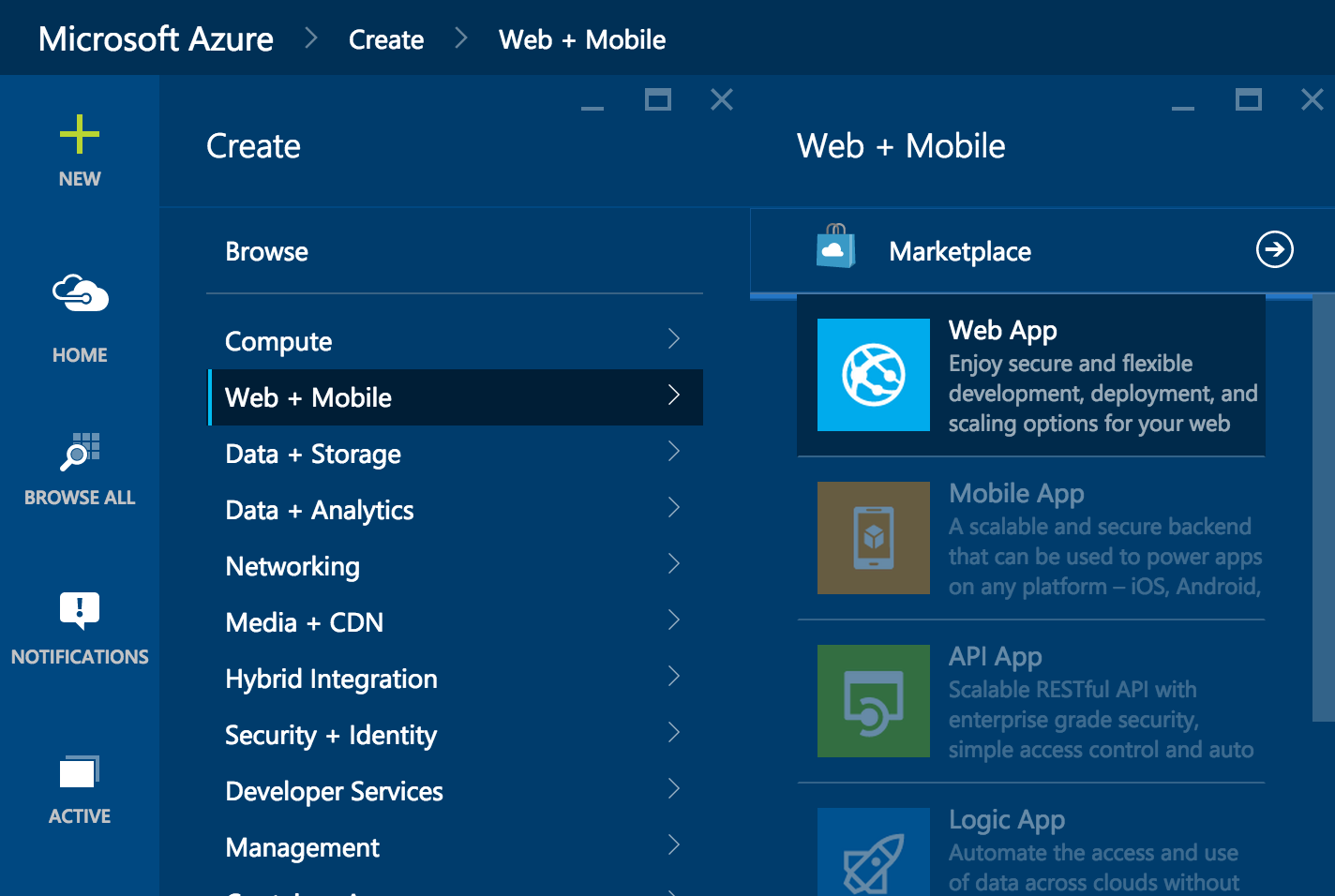Expand the Media + CDN chevron
1335x896 pixels.
coord(674,620)
